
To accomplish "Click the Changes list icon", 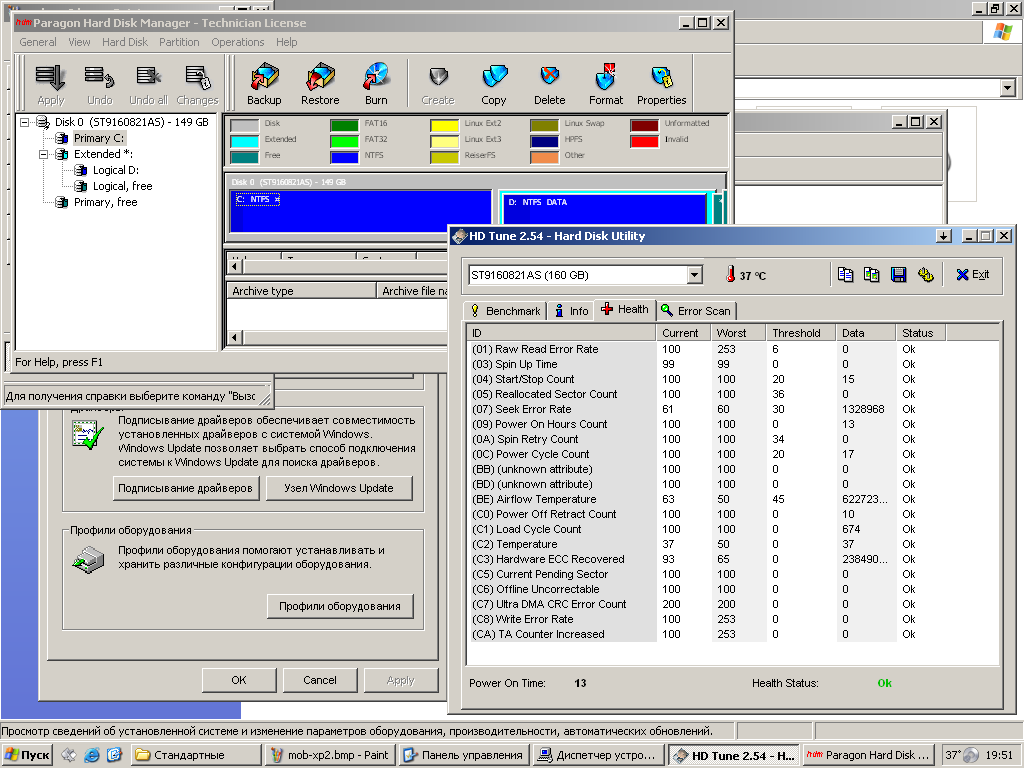I will [x=197, y=77].
